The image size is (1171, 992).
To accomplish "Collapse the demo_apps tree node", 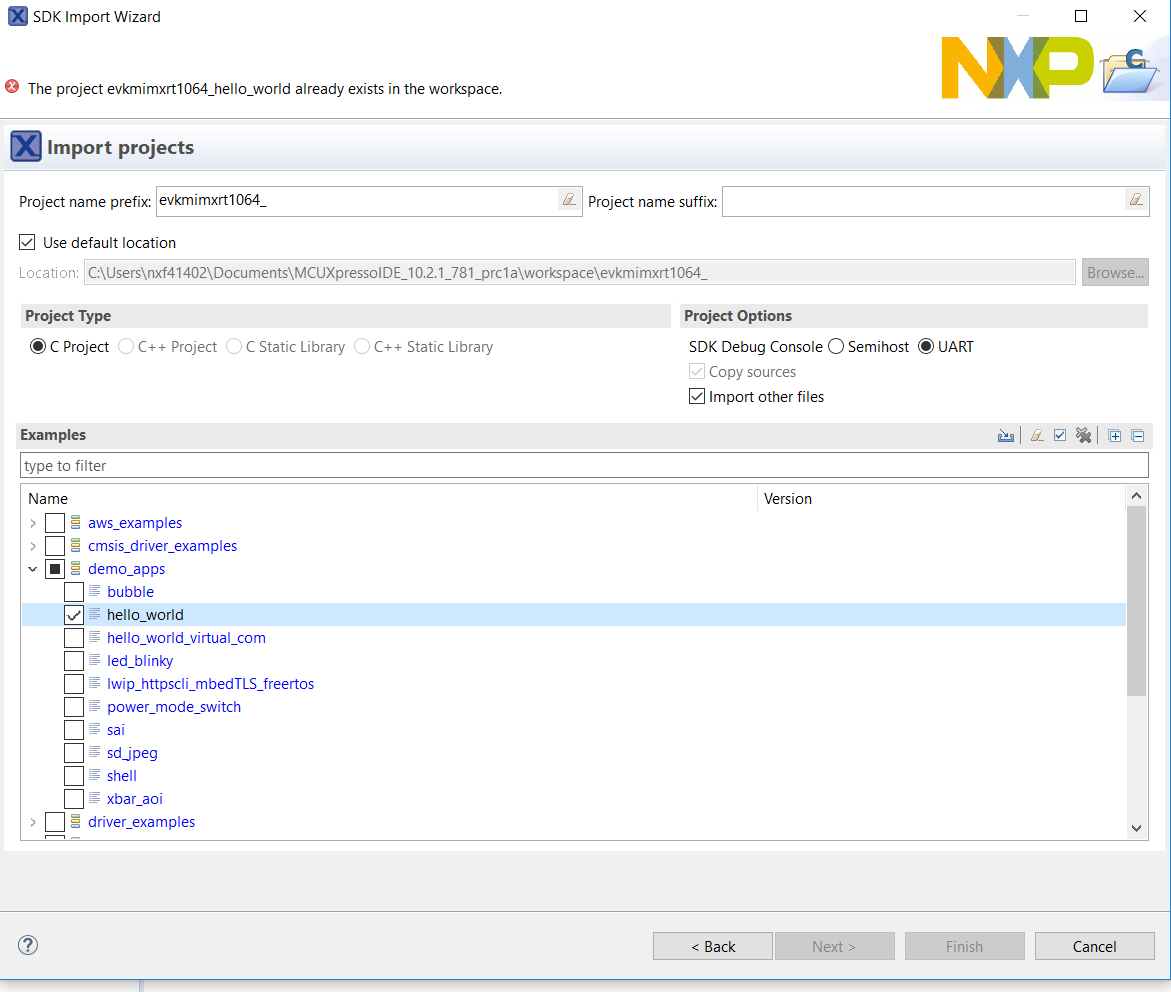I will 33,569.
